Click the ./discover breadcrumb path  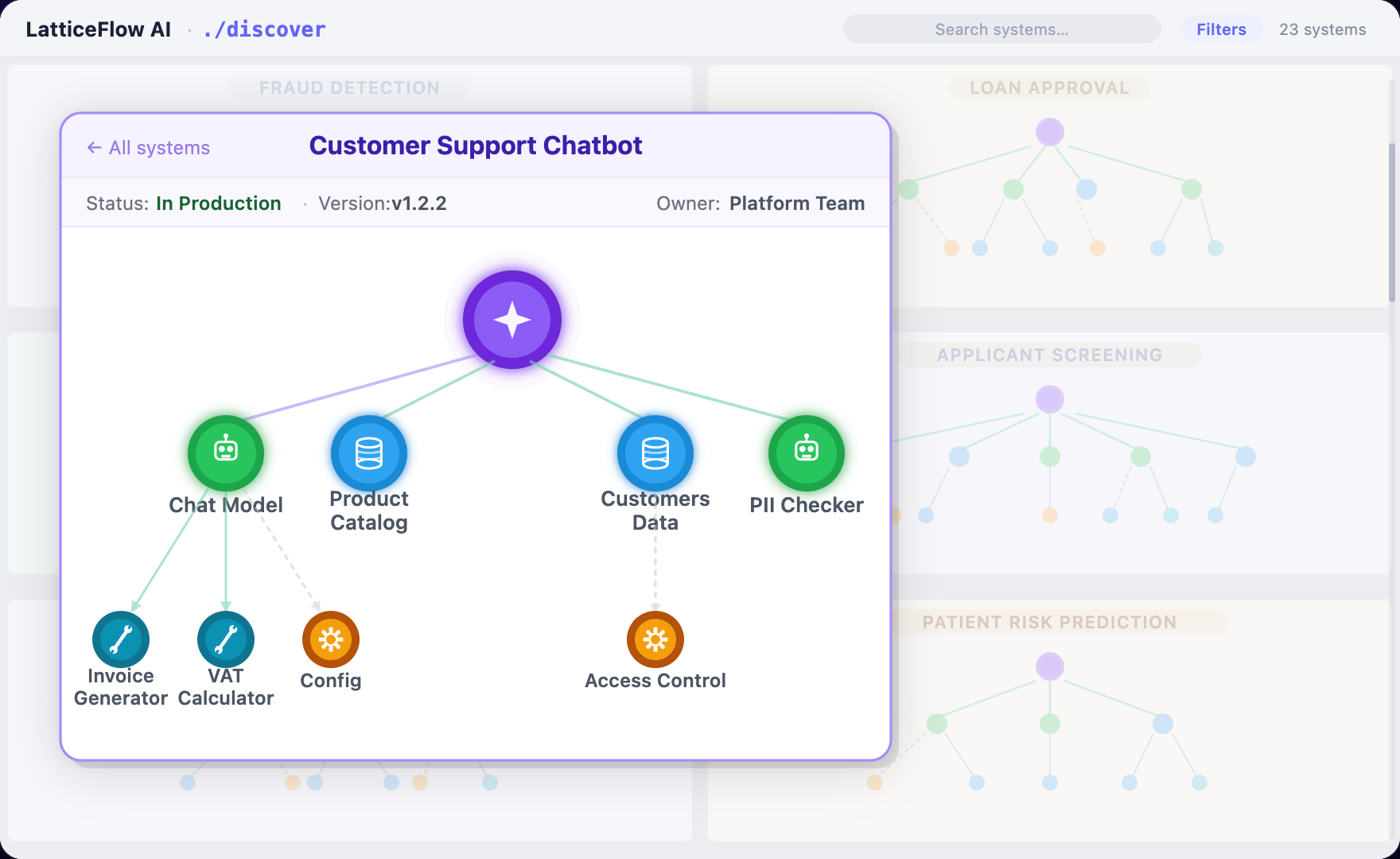point(264,29)
